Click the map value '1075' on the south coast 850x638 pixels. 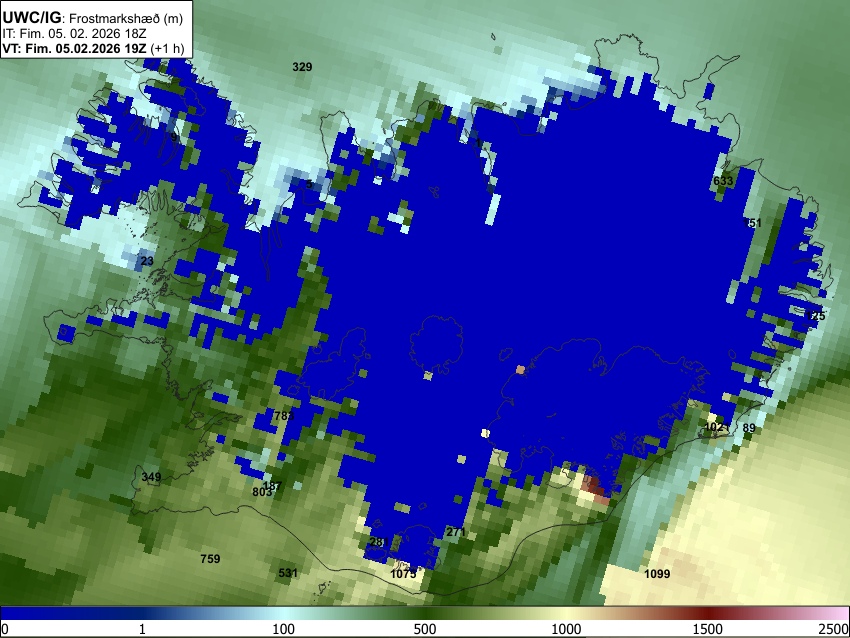point(403,573)
